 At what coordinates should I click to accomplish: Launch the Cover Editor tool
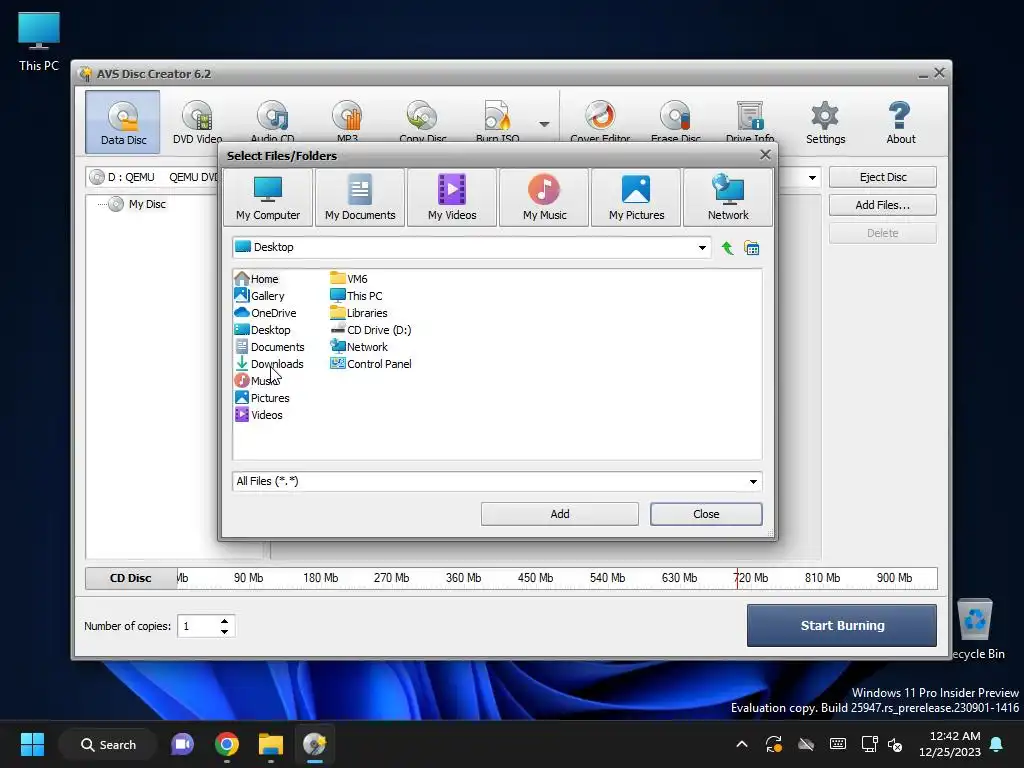click(600, 122)
